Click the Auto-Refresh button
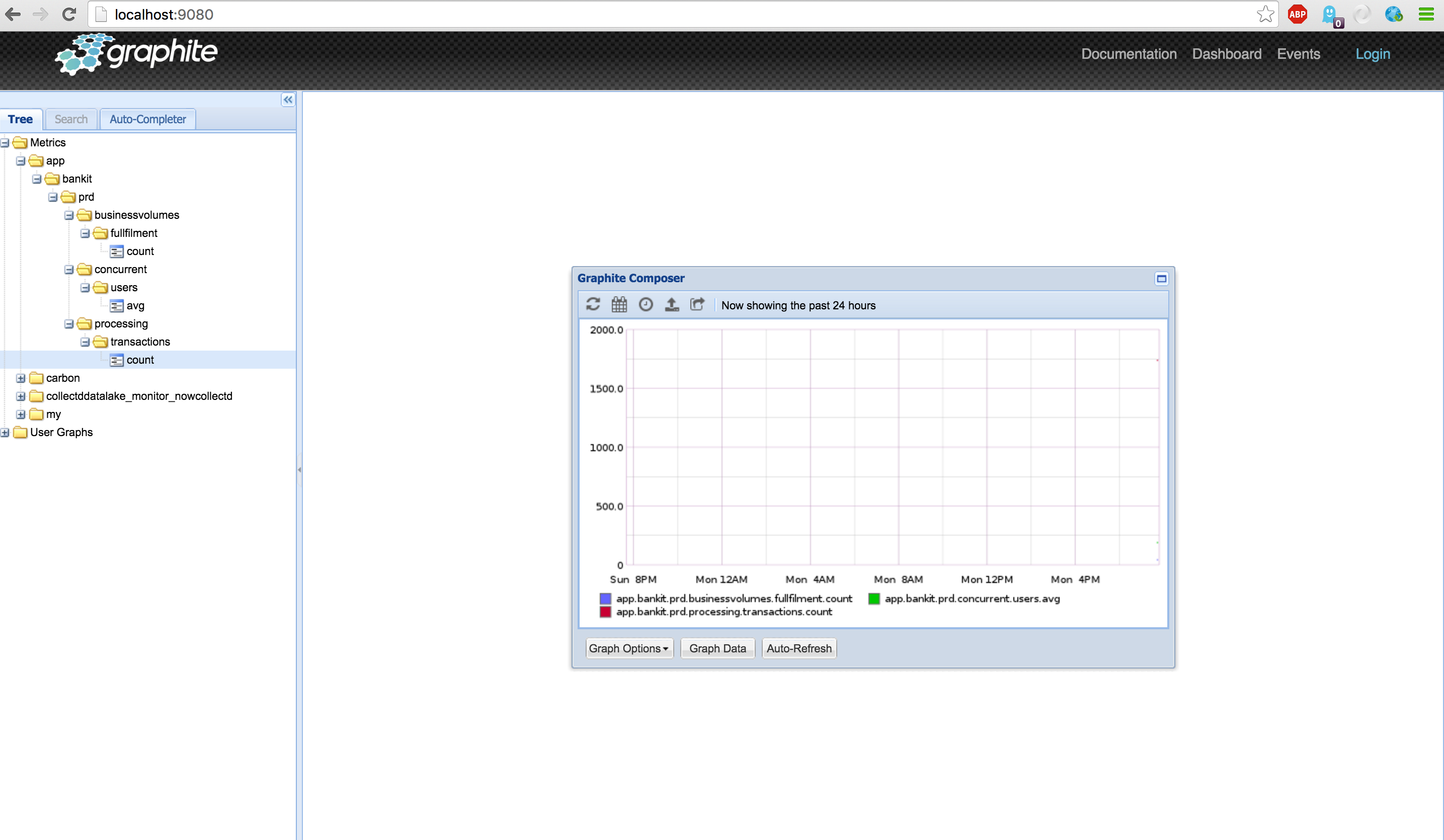The image size is (1444, 840). click(799, 648)
